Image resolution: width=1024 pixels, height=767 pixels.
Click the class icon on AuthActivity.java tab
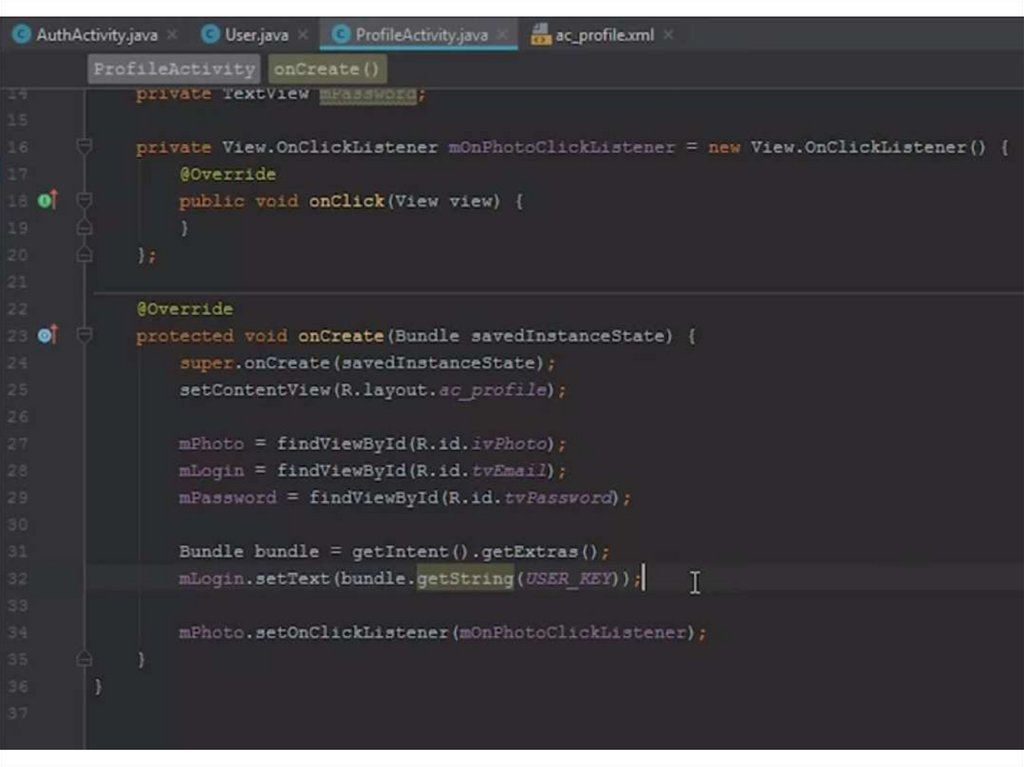pos(21,35)
